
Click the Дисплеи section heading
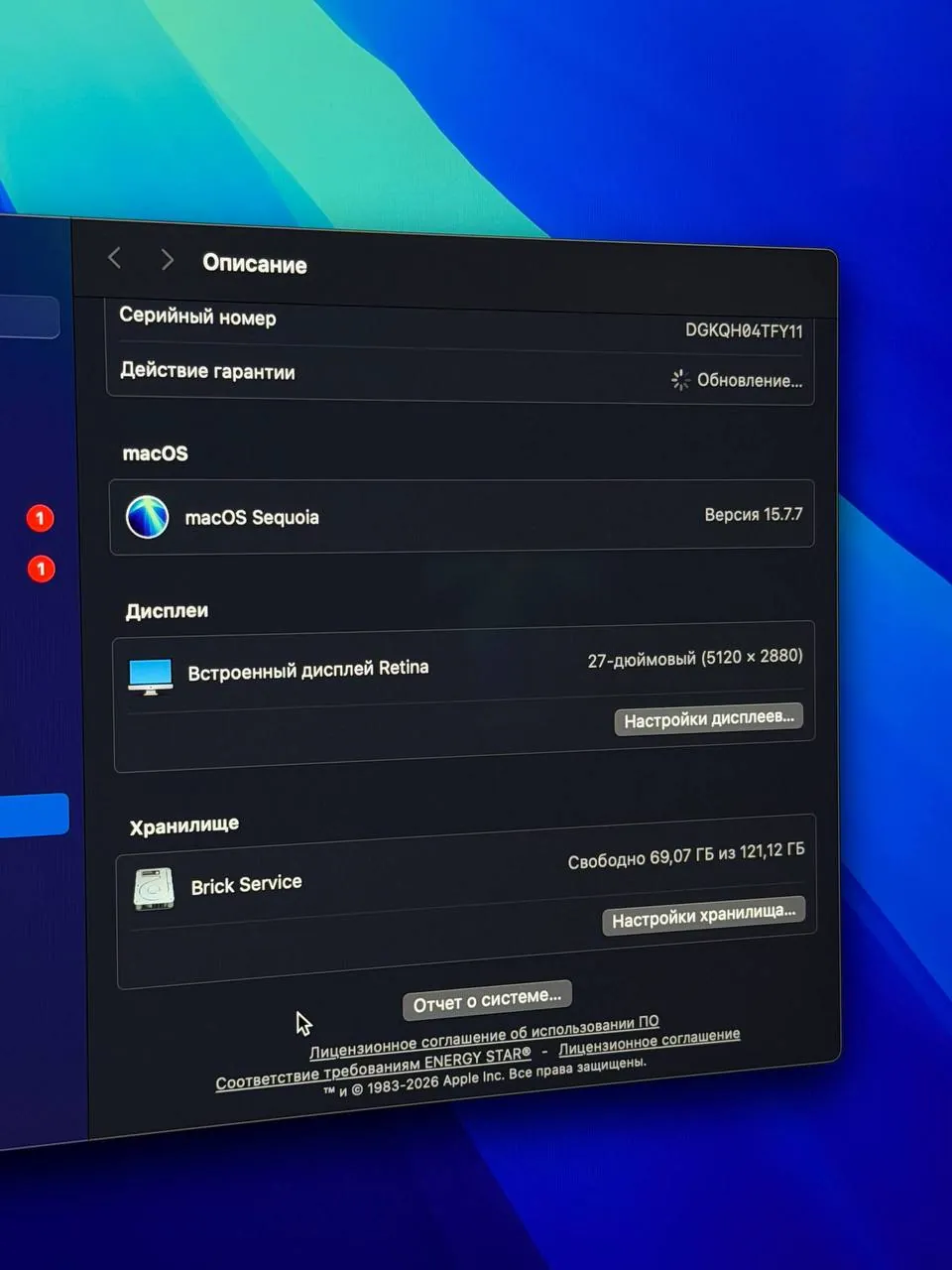167,610
